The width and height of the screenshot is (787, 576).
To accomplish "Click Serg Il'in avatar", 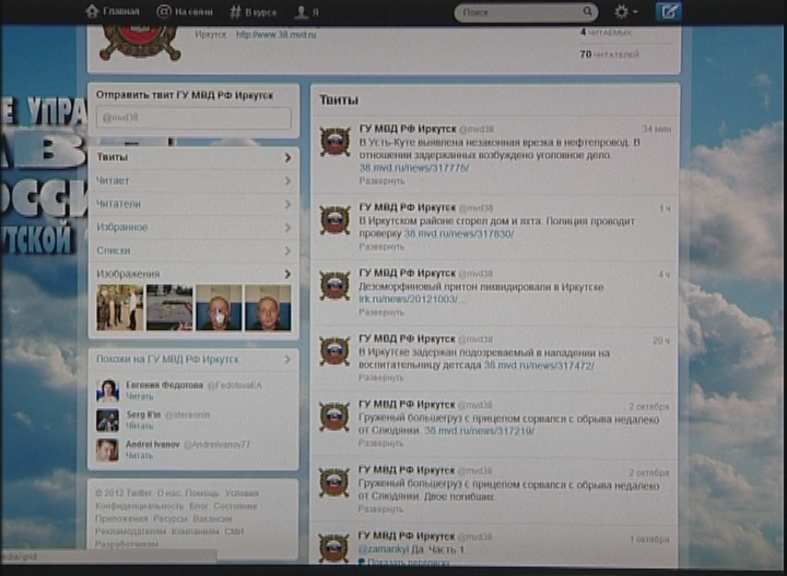I will pyautogui.click(x=107, y=420).
